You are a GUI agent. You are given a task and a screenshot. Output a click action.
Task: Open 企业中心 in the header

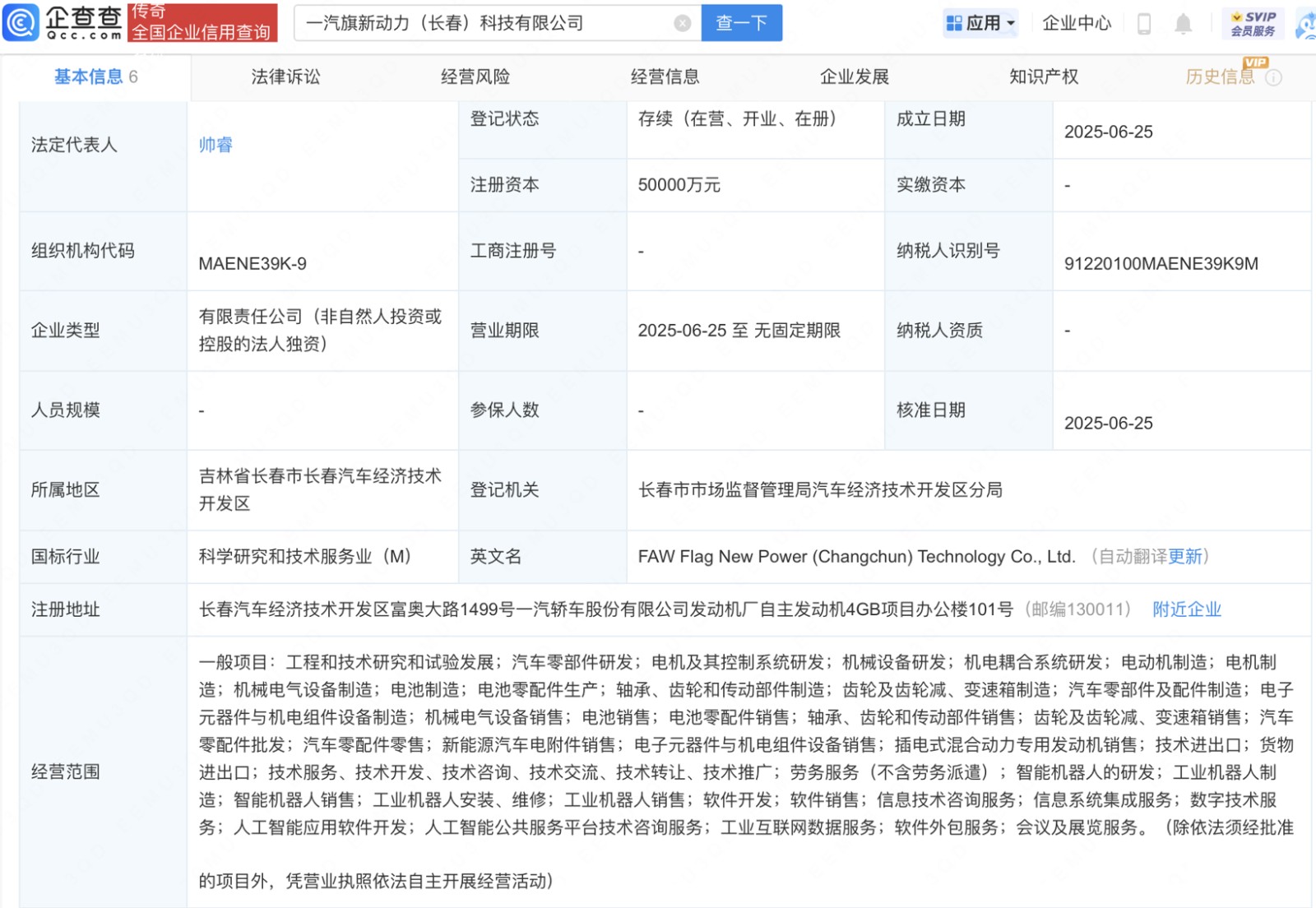coord(1077,23)
